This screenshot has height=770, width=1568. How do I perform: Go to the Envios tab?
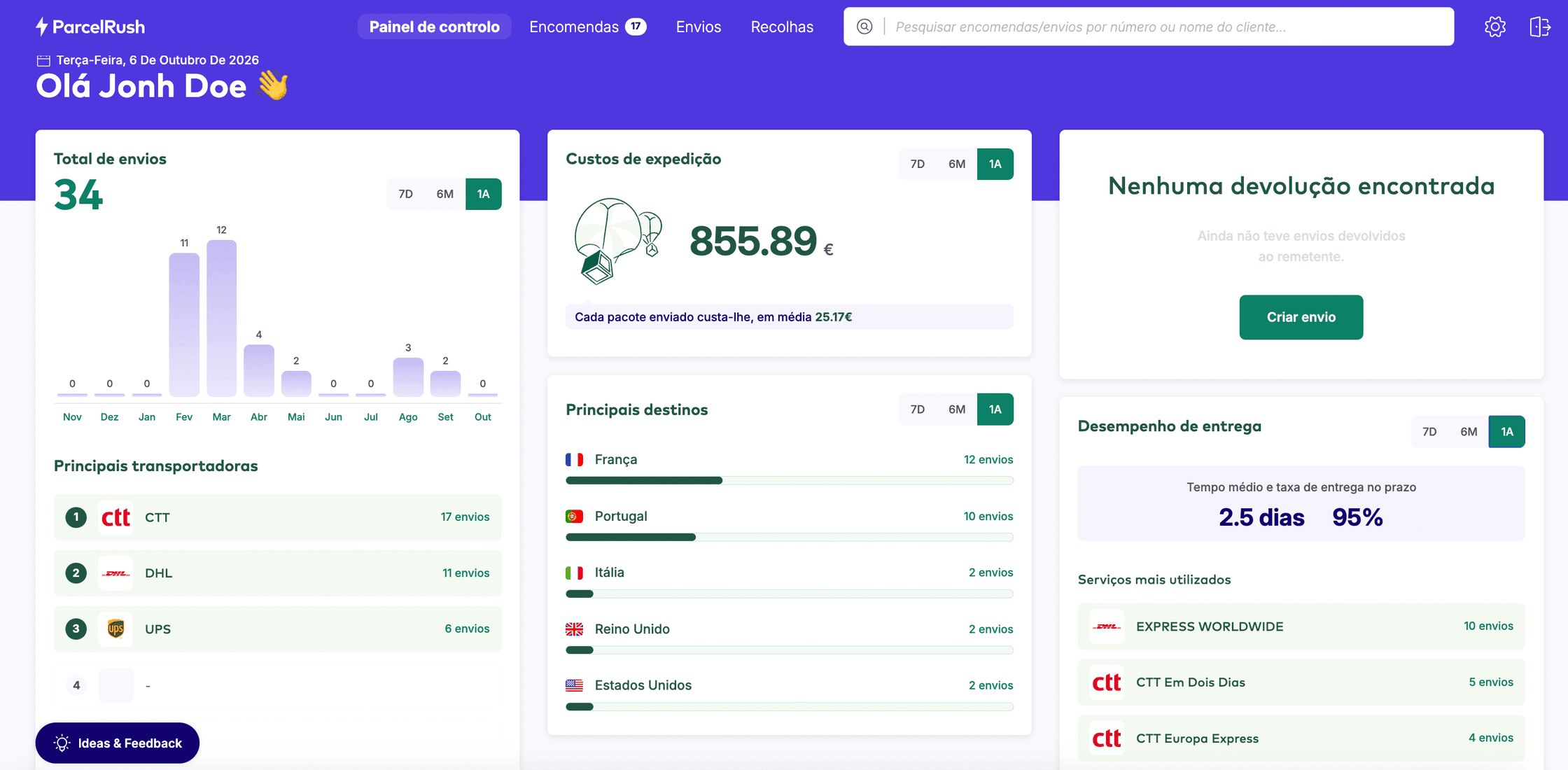[699, 27]
